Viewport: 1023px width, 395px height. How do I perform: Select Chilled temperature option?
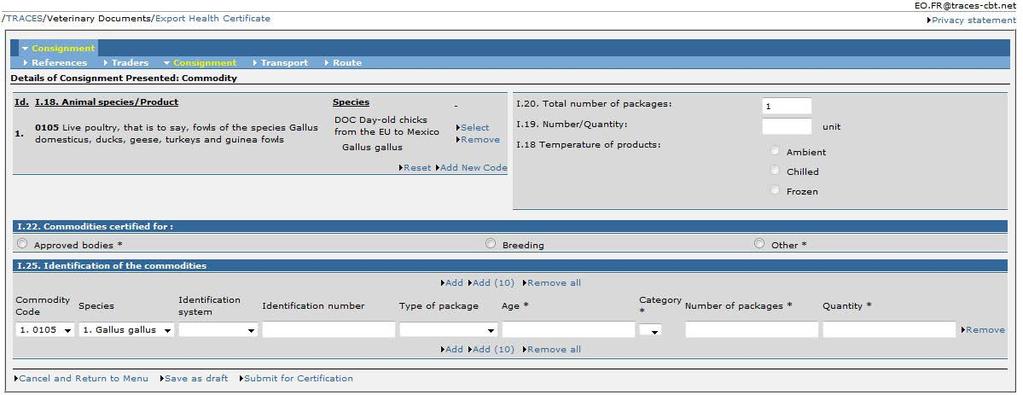pyautogui.click(x=774, y=170)
